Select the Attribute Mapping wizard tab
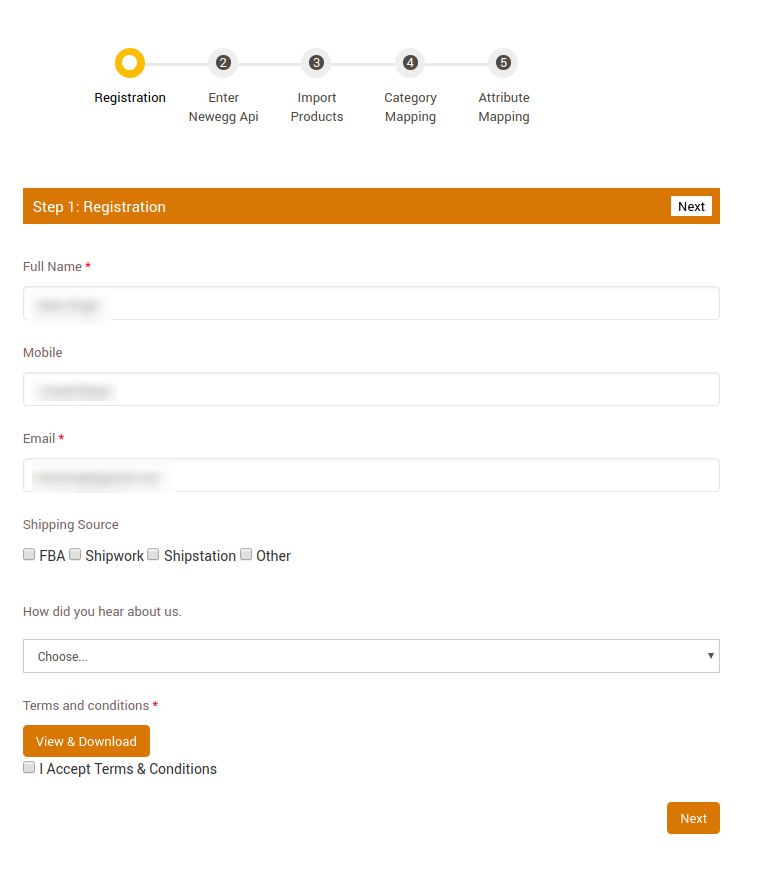The height and width of the screenshot is (876, 758). pyautogui.click(x=503, y=107)
